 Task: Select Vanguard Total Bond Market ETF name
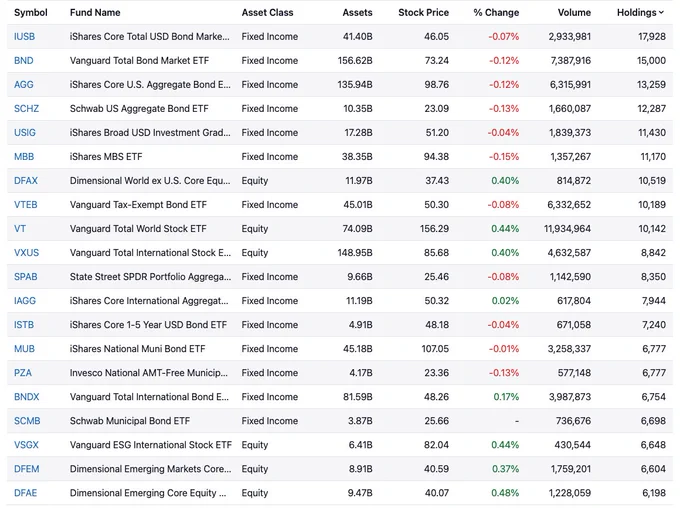point(139,61)
